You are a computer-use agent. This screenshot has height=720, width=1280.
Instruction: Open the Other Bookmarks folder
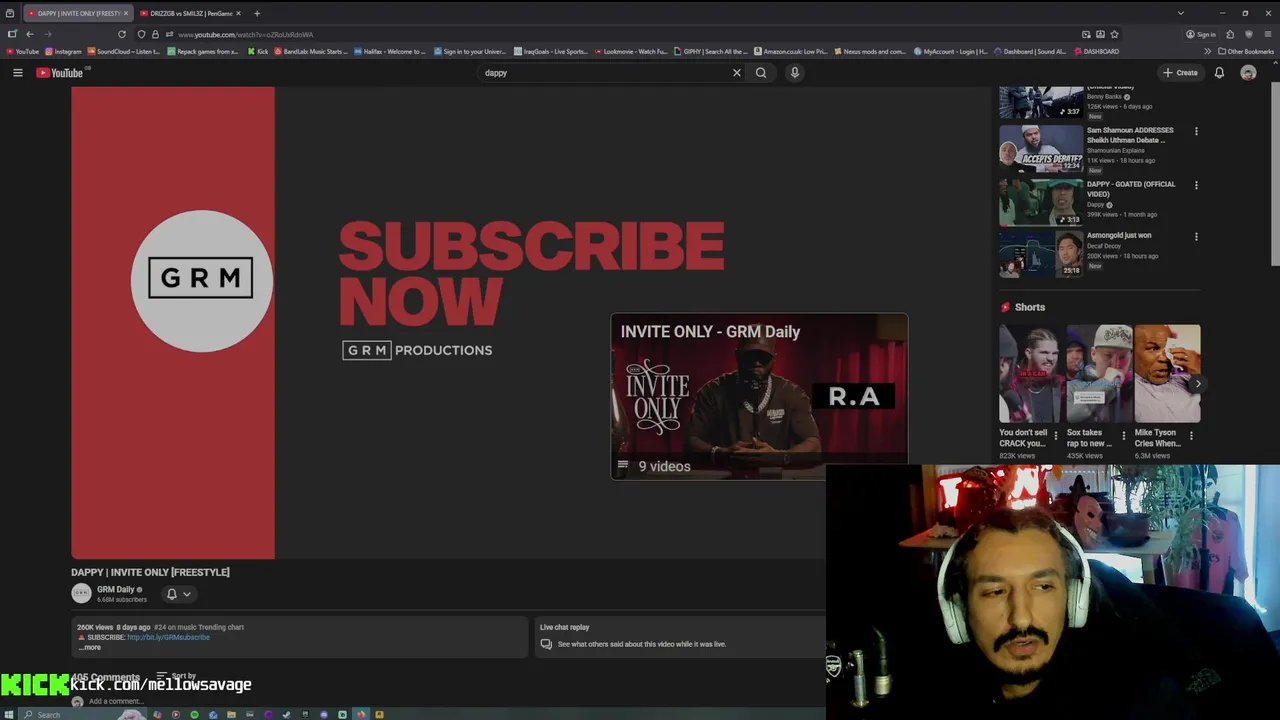pyautogui.click(x=1245, y=51)
